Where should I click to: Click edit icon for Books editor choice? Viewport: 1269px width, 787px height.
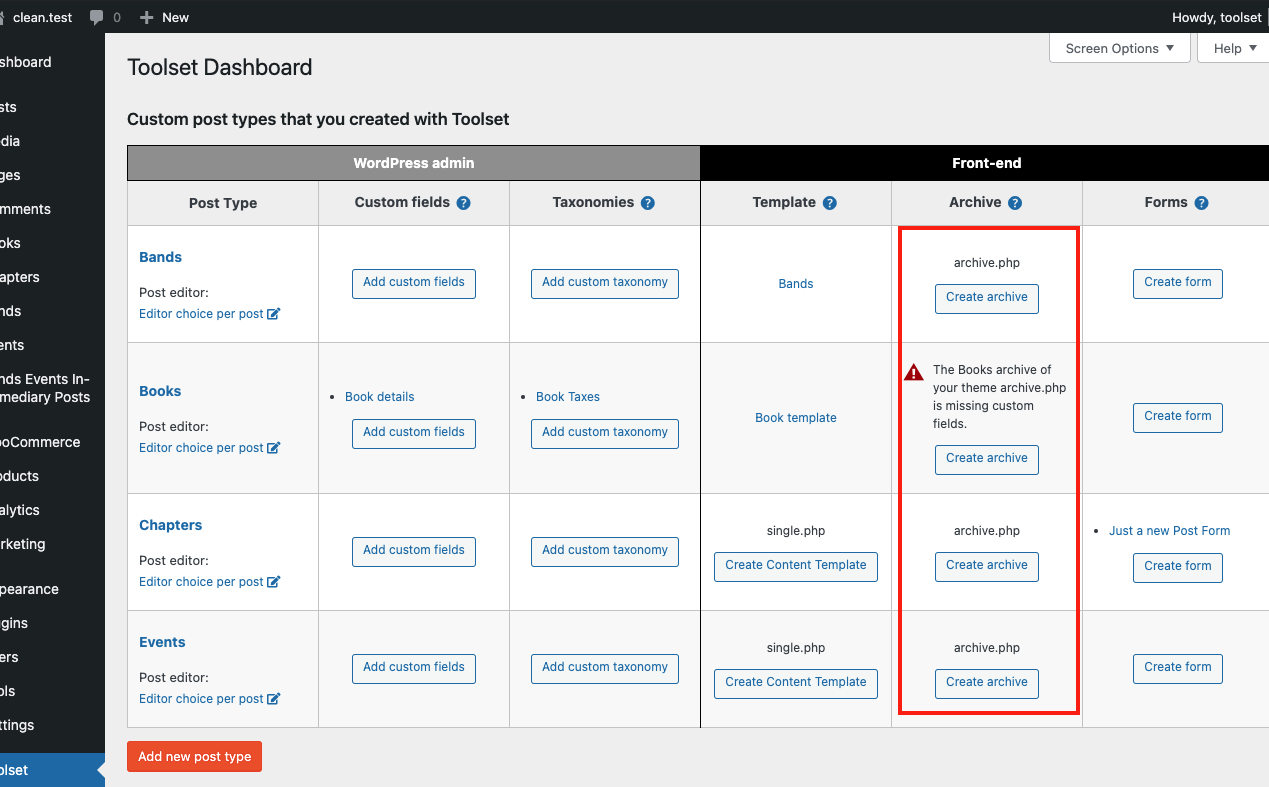click(x=274, y=448)
